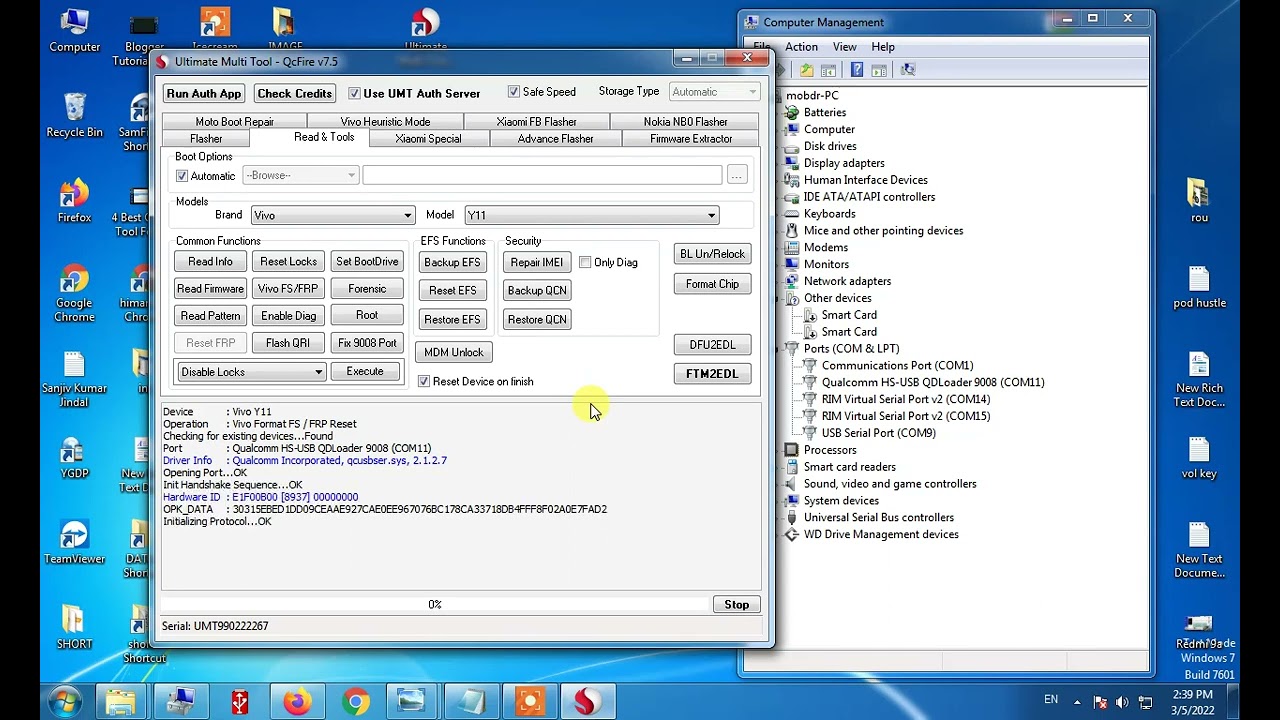Click Run Auth App button
Viewport: 1280px width, 720px height.
(204, 93)
